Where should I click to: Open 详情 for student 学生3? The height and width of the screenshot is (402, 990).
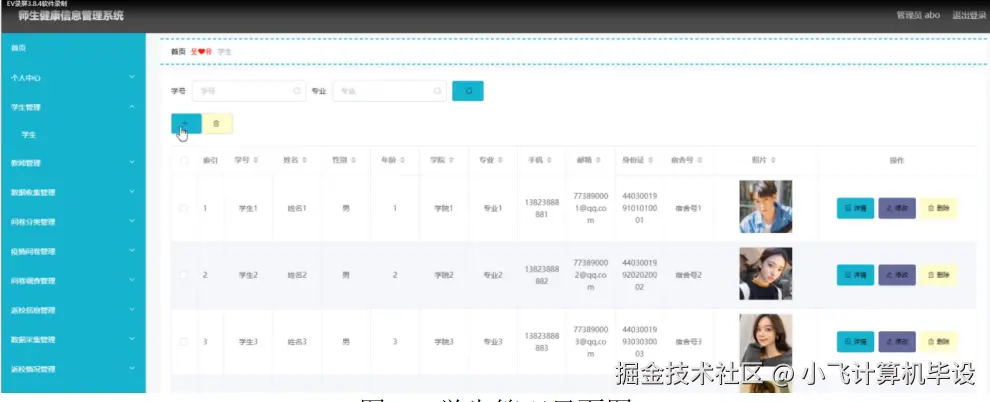pyautogui.click(x=856, y=341)
